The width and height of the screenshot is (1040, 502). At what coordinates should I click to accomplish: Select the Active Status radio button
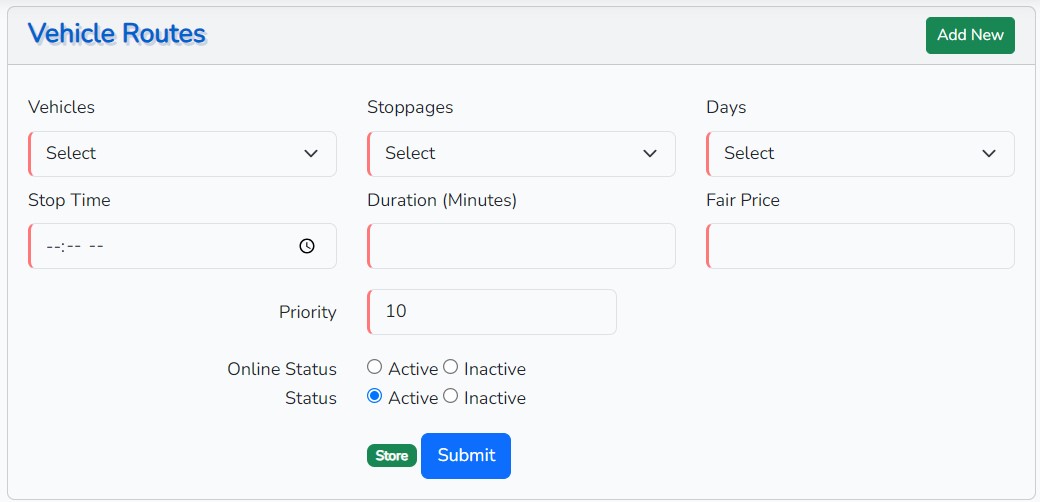pyautogui.click(x=375, y=396)
